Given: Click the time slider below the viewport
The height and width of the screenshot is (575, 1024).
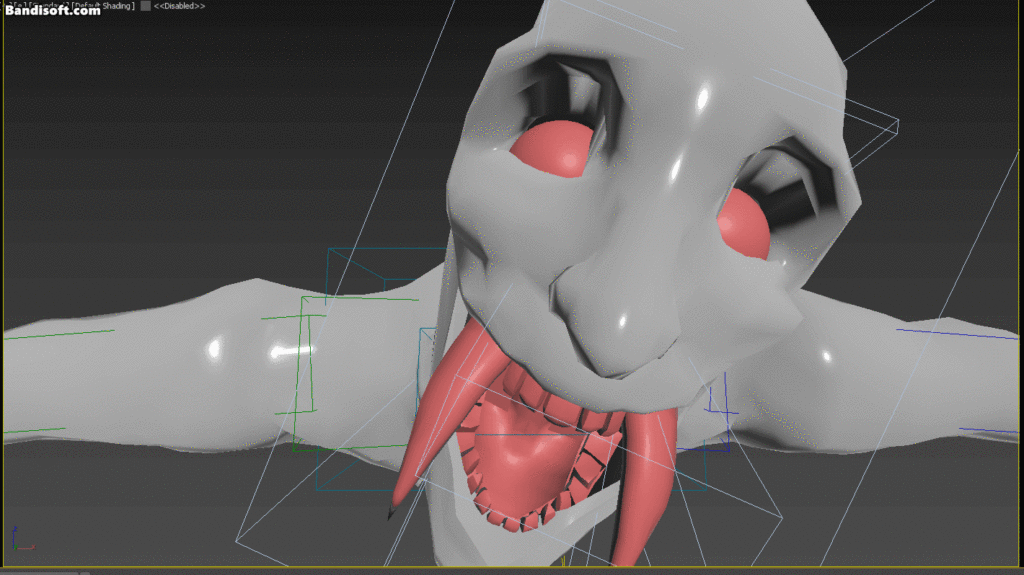Looking at the screenshot, I should point(512,571).
